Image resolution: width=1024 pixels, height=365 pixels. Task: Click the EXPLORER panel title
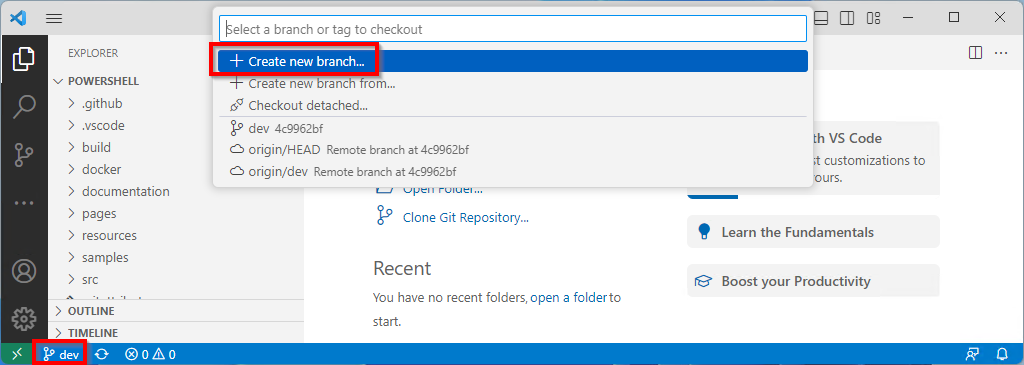click(93, 54)
